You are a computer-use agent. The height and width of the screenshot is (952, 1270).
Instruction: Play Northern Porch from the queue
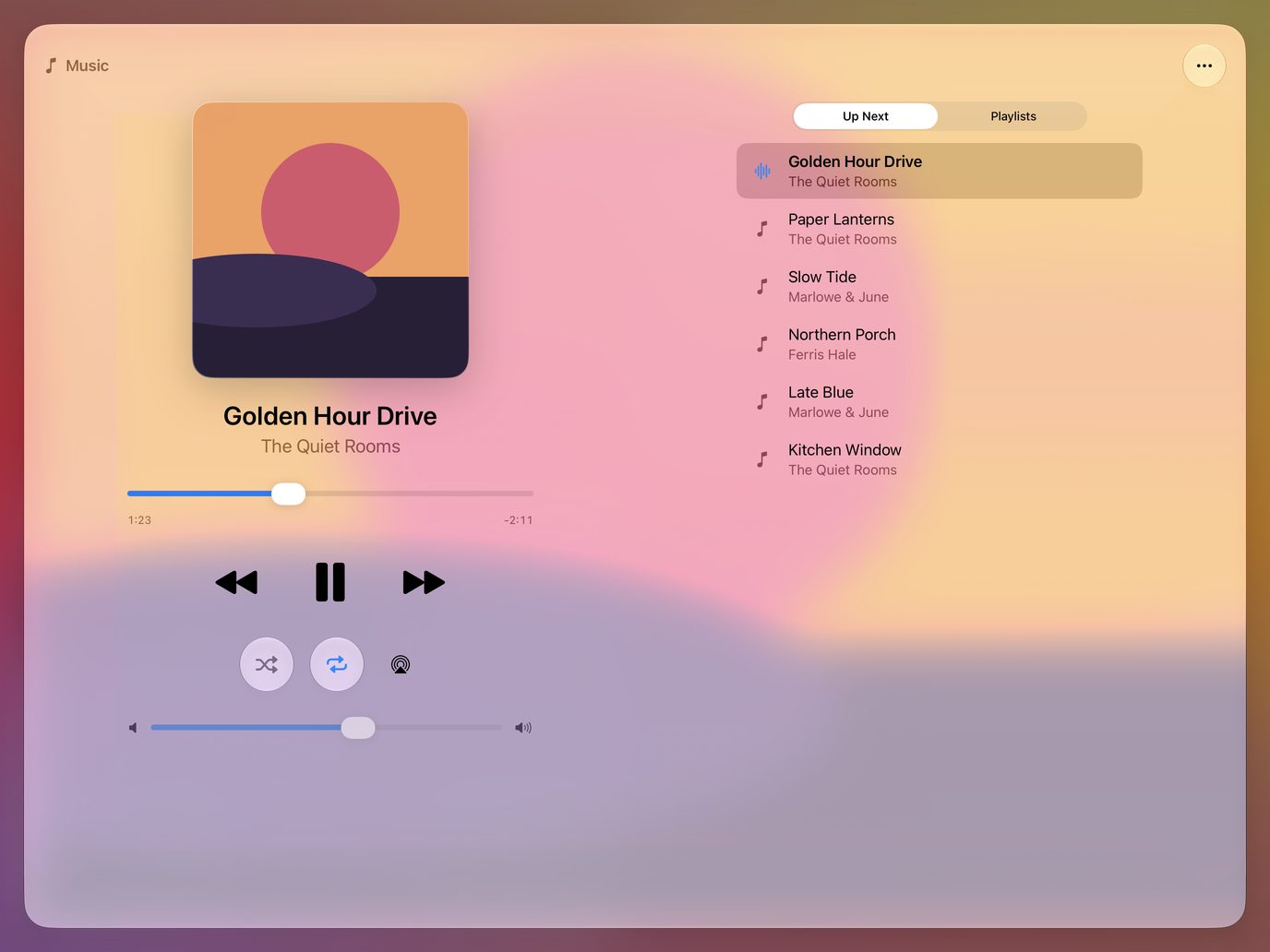[940, 344]
